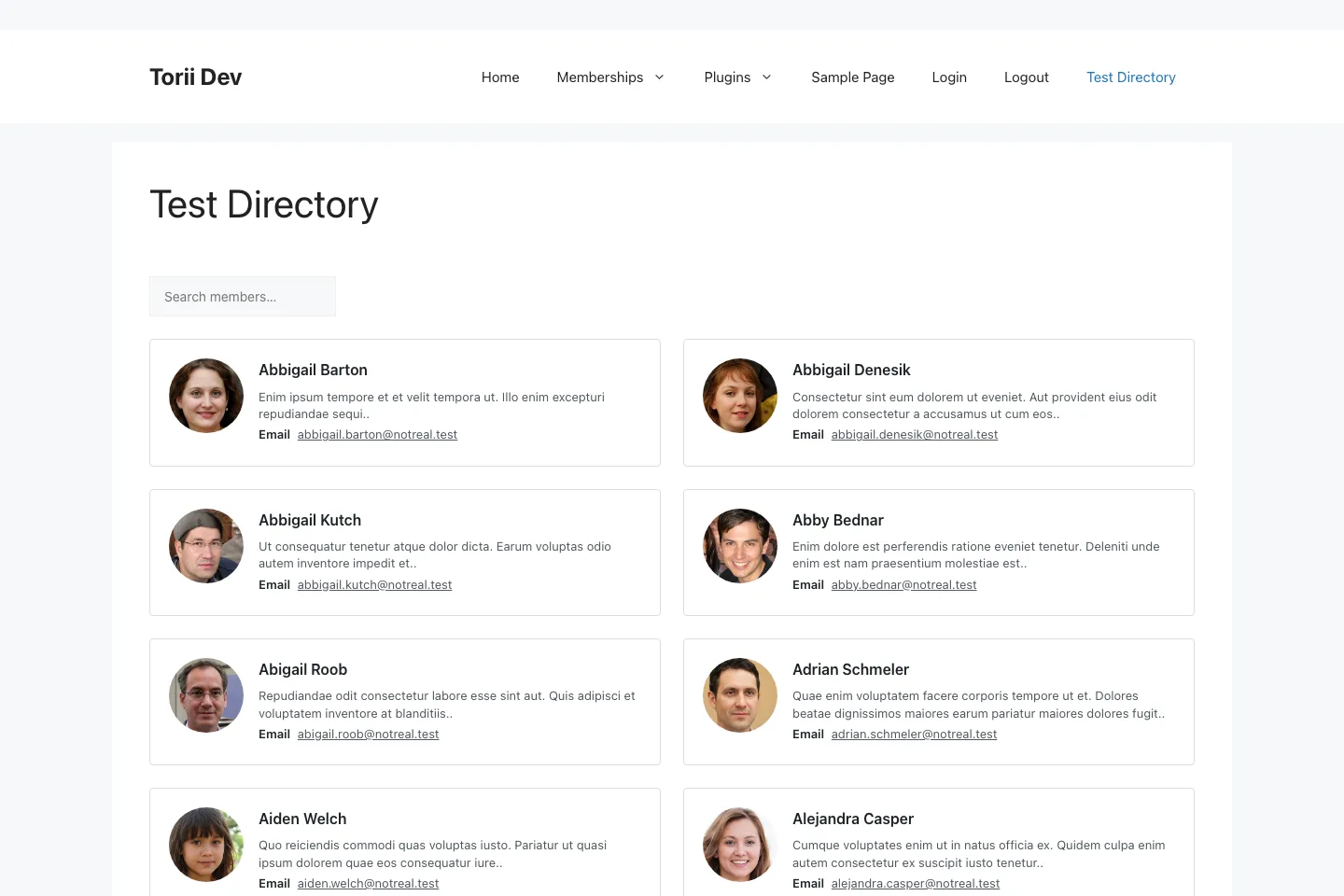Click the Test Directory page heading
Screen dimensions: 1344x896
pyautogui.click(x=264, y=204)
